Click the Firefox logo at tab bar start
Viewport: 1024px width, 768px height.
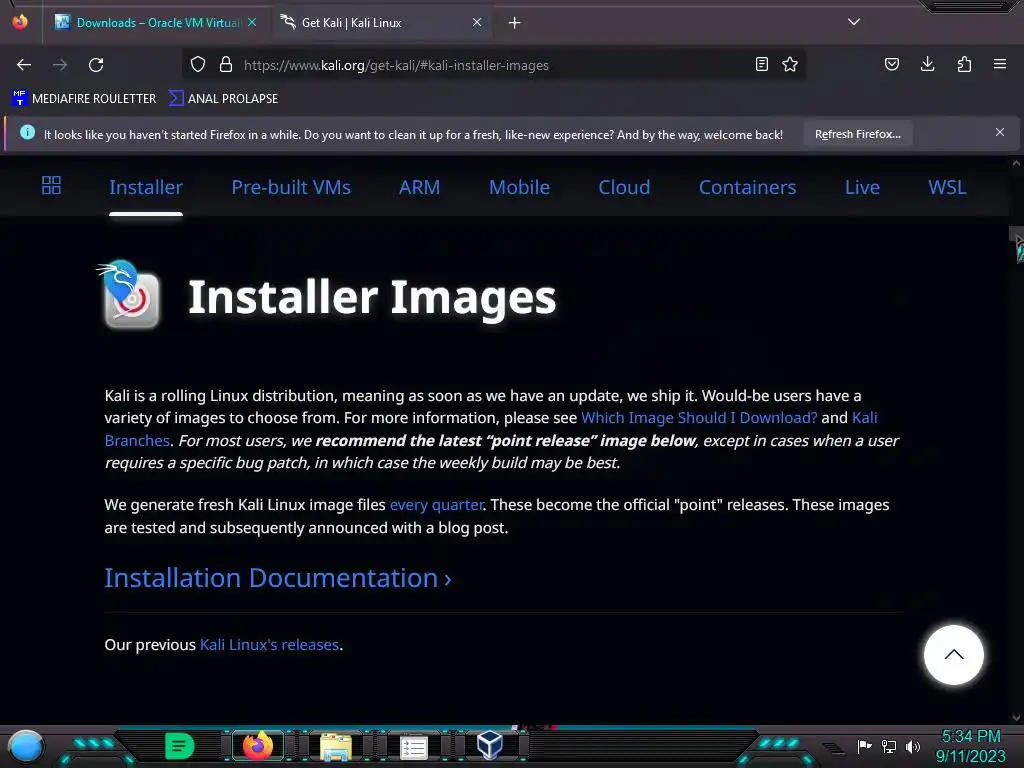click(20, 22)
